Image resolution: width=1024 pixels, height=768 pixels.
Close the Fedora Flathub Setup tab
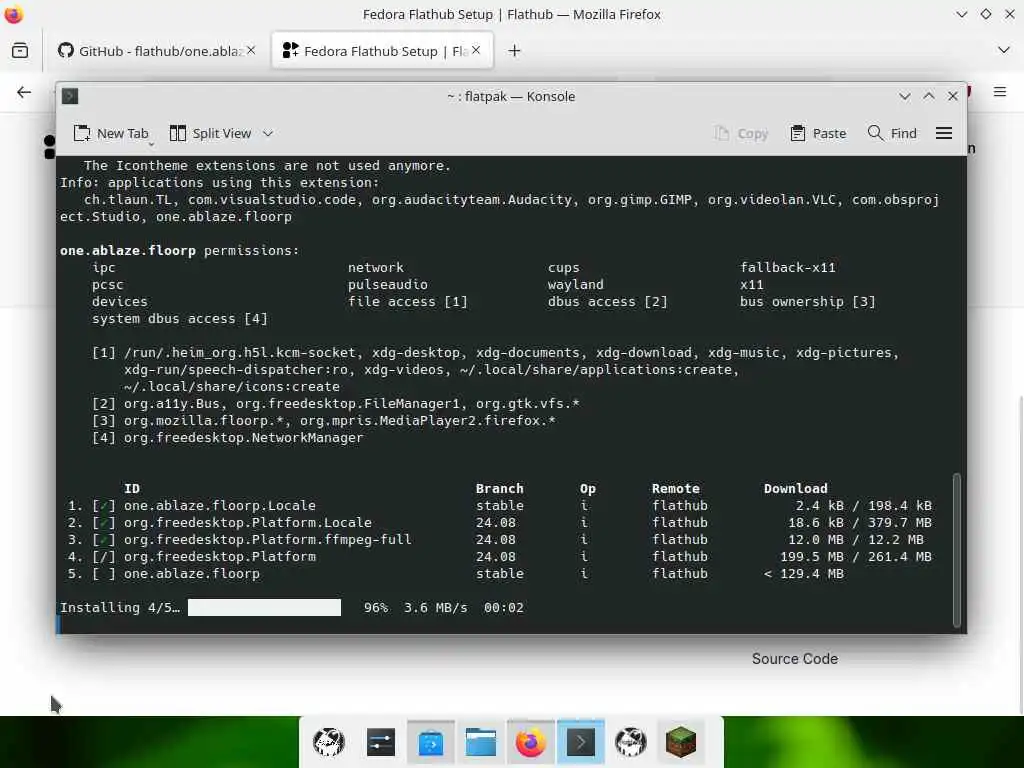click(476, 50)
